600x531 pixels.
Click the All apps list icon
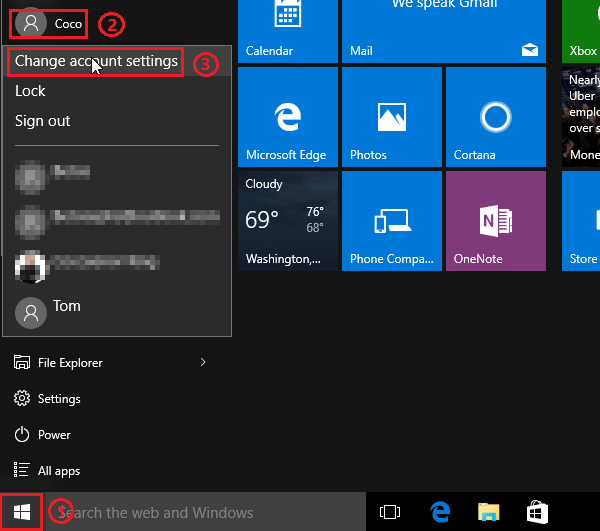(x=21, y=470)
